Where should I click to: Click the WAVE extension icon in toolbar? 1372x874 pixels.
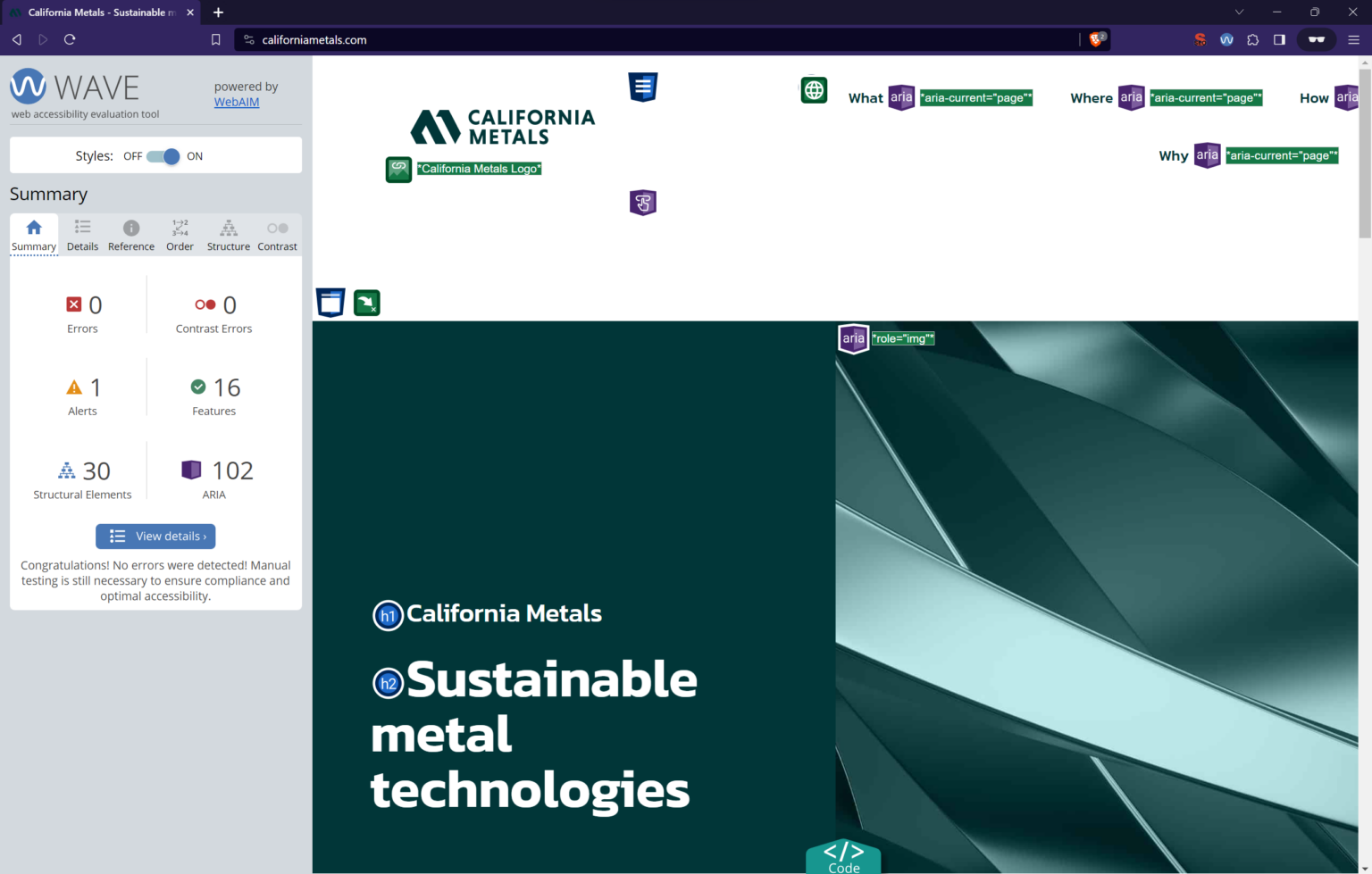click(1226, 39)
